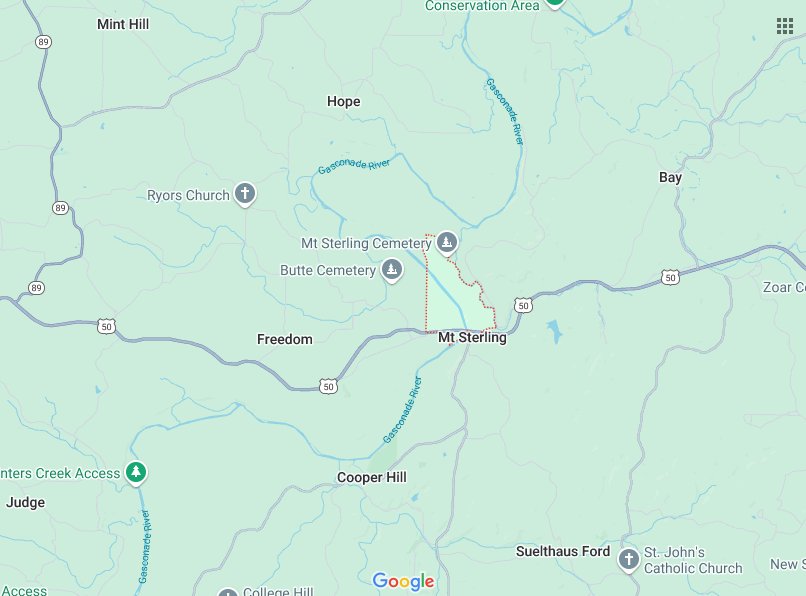Click the Bay place label
This screenshot has width=806, height=596.
(670, 177)
